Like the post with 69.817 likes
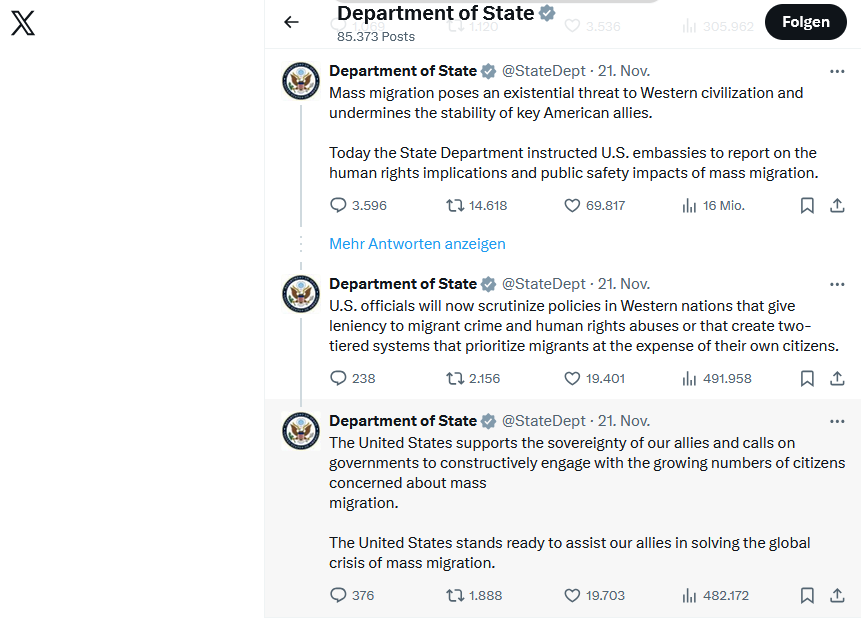The height and width of the screenshot is (618, 861). [572, 206]
